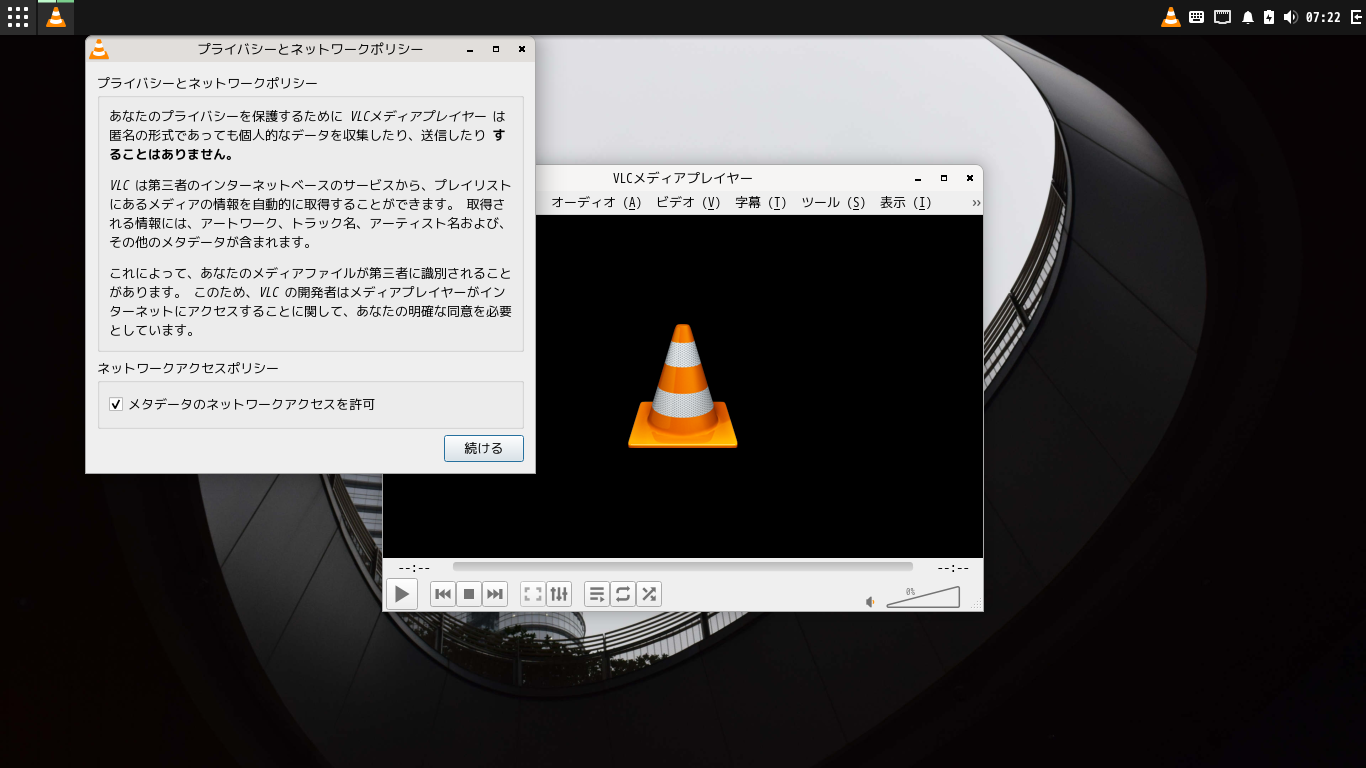Click the remaining time label in VLC

pyautogui.click(x=952, y=568)
